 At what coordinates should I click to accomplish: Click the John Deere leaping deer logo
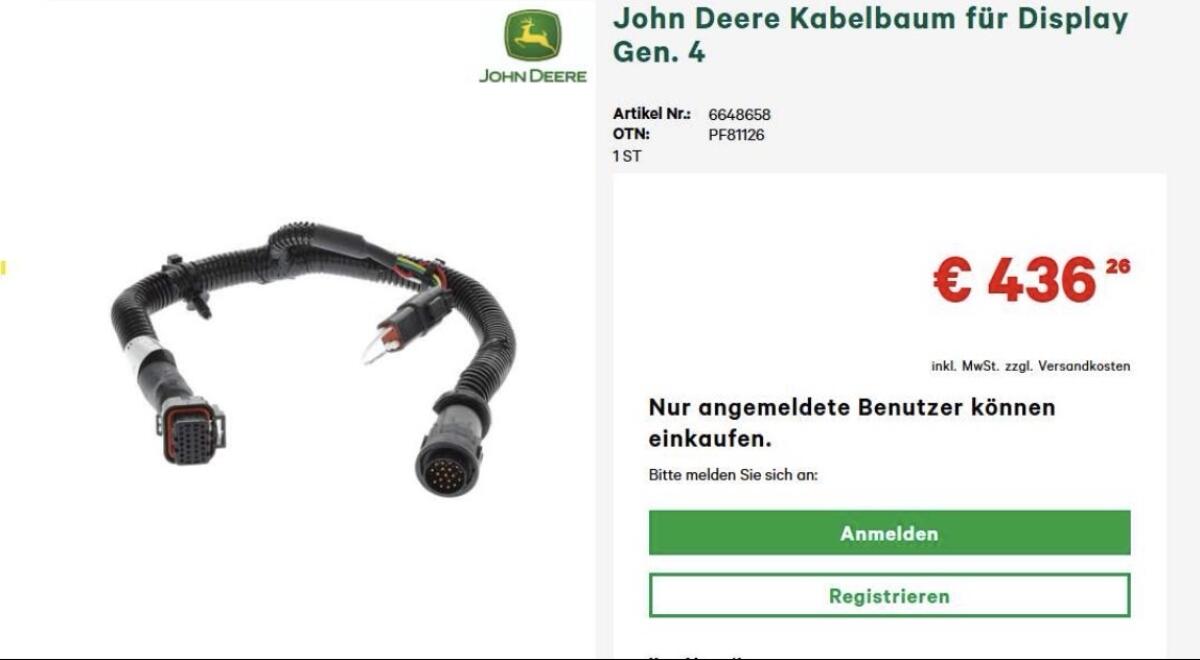(x=533, y=37)
